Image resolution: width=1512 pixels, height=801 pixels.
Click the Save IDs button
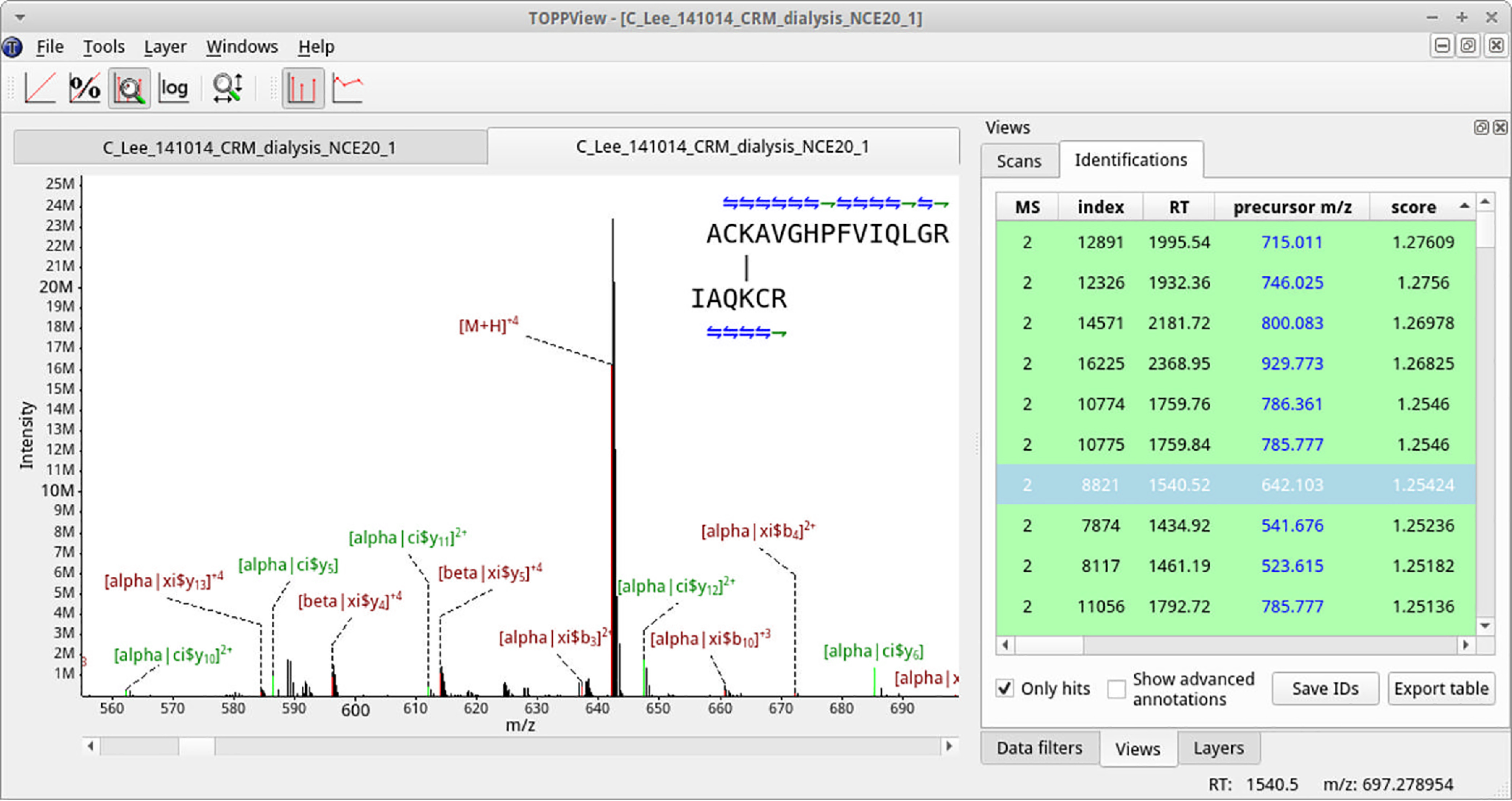click(1325, 688)
